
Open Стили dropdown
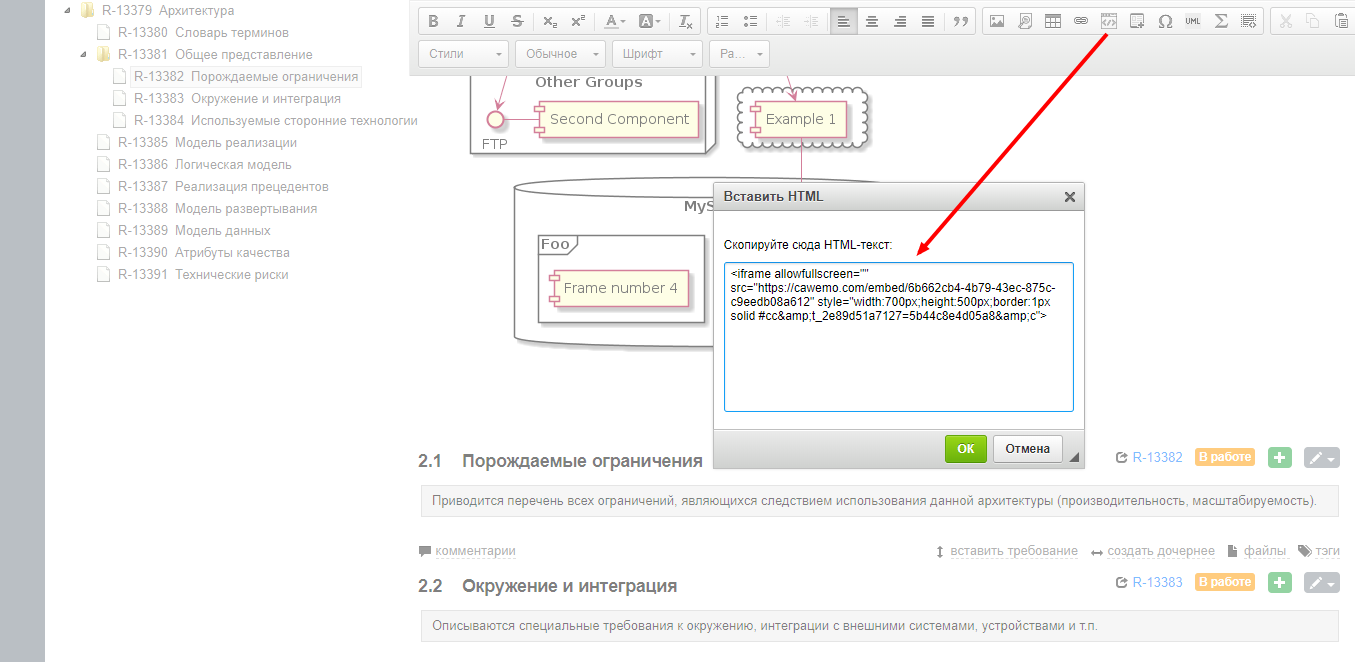coord(464,54)
